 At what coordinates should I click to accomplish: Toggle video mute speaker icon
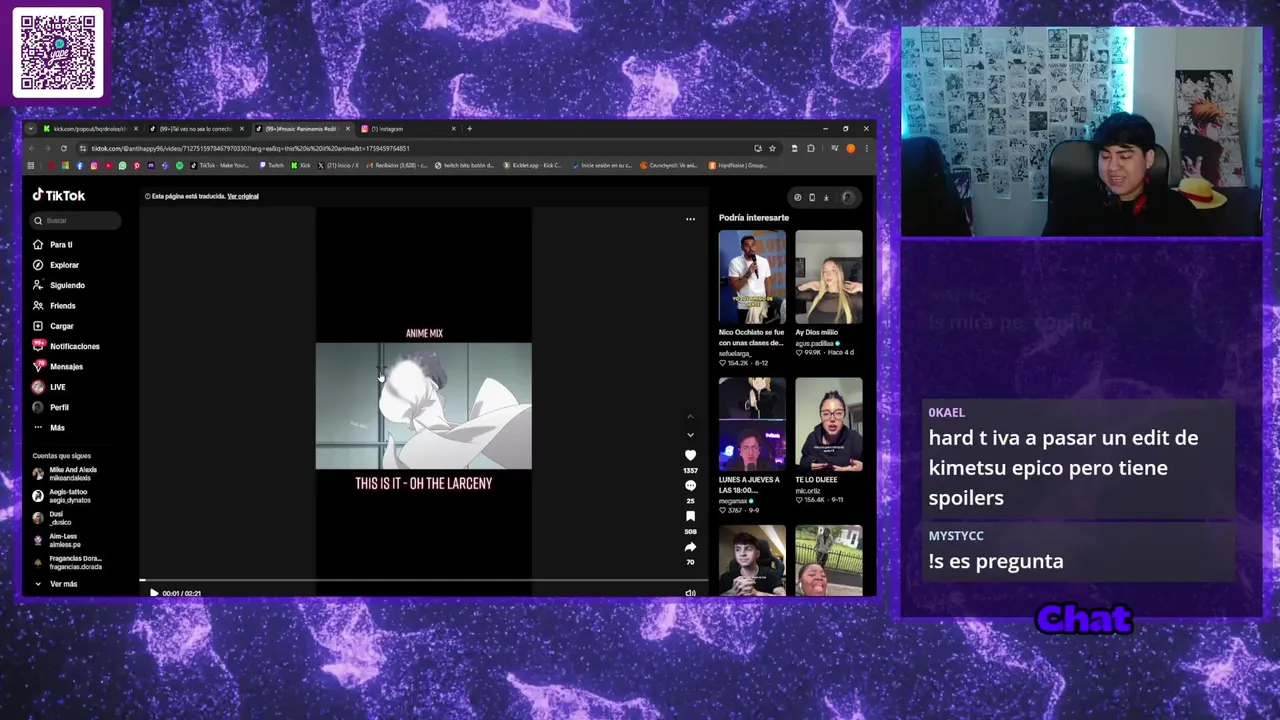pyautogui.click(x=690, y=593)
